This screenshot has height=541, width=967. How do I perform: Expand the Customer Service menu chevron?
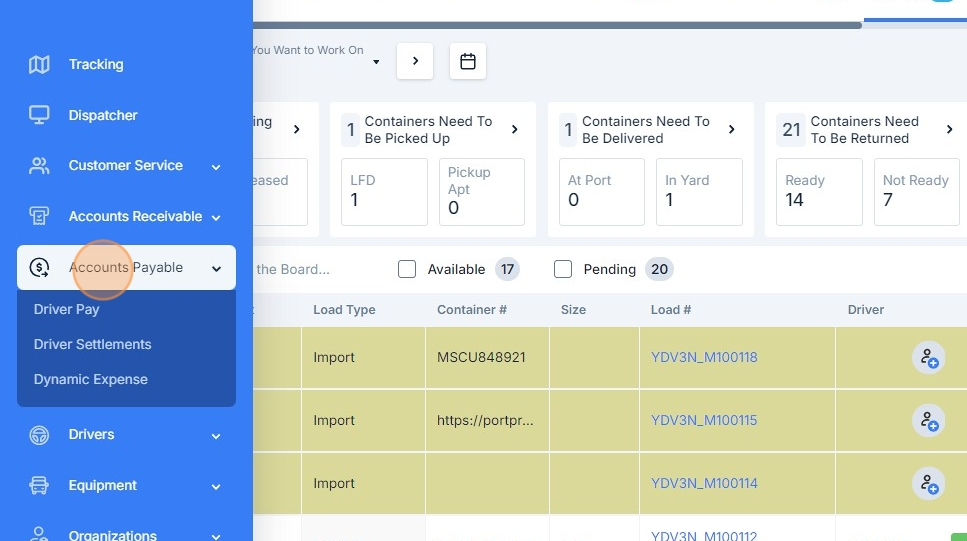[216, 167]
